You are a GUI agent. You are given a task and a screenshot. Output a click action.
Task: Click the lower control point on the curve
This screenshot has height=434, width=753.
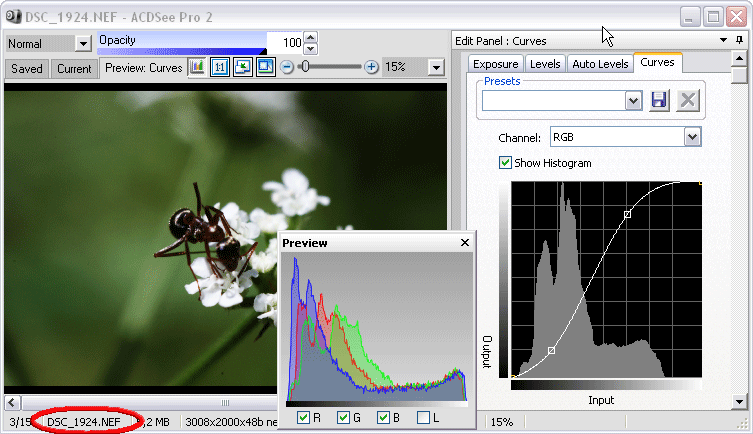pos(551,350)
